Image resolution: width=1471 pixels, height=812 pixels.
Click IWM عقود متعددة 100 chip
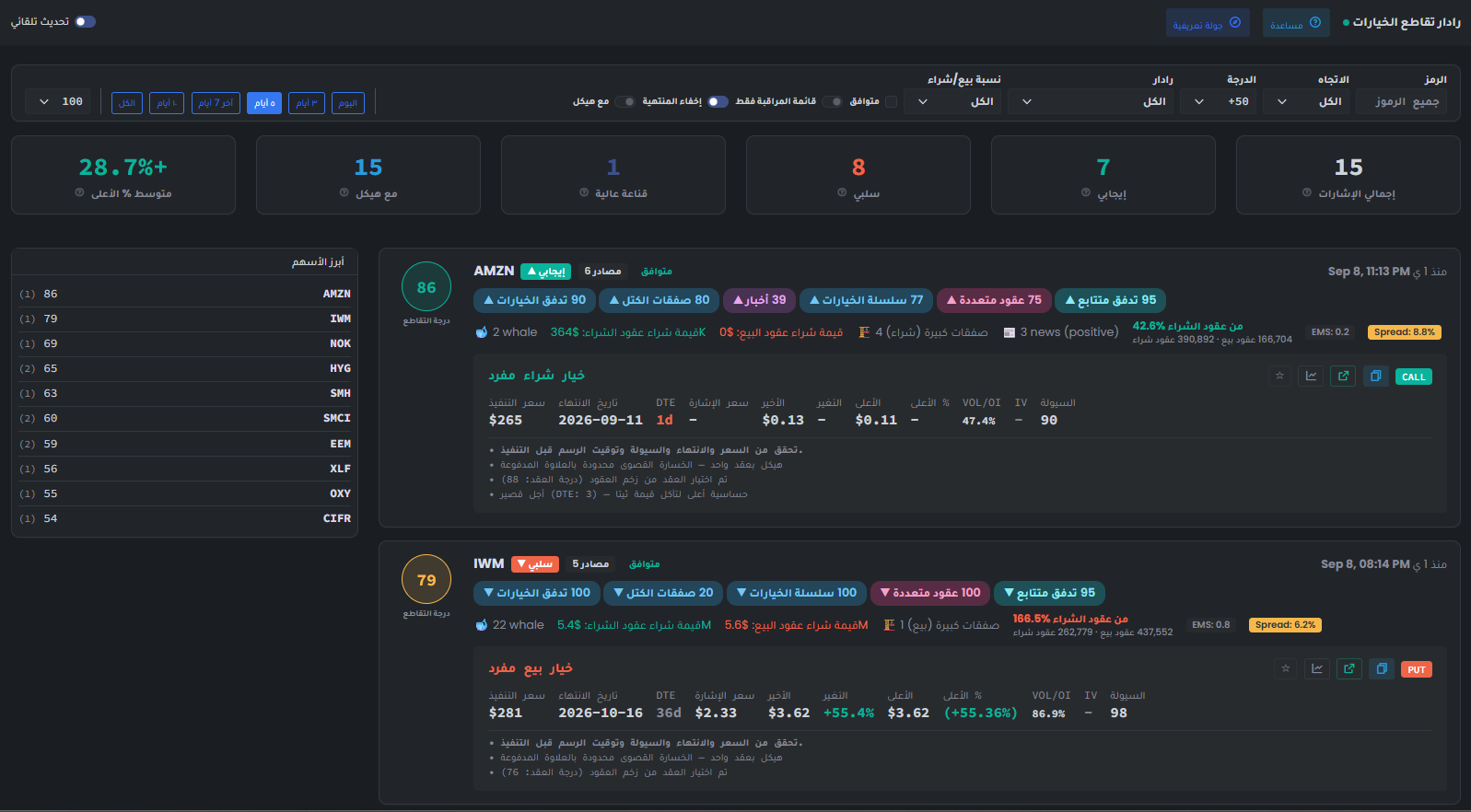pos(930,593)
